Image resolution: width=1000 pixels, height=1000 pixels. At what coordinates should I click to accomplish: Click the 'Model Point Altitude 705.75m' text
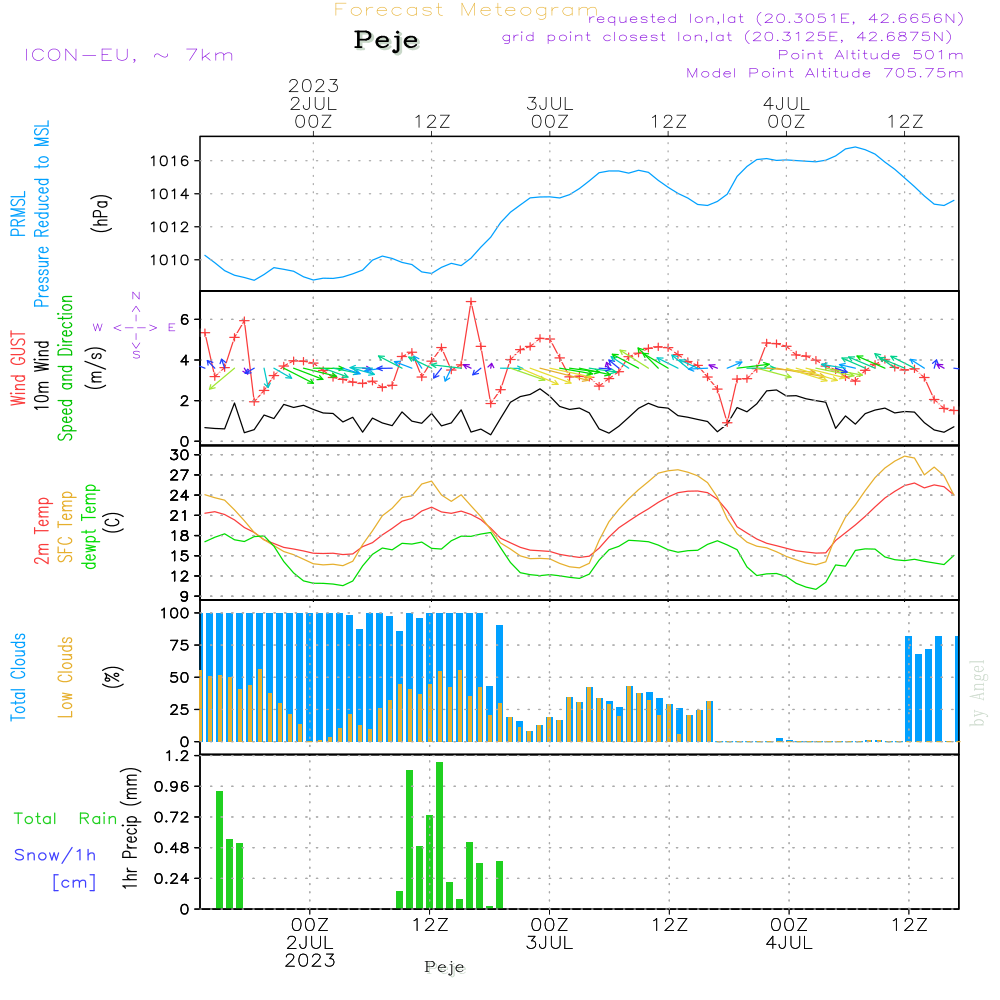point(825,73)
